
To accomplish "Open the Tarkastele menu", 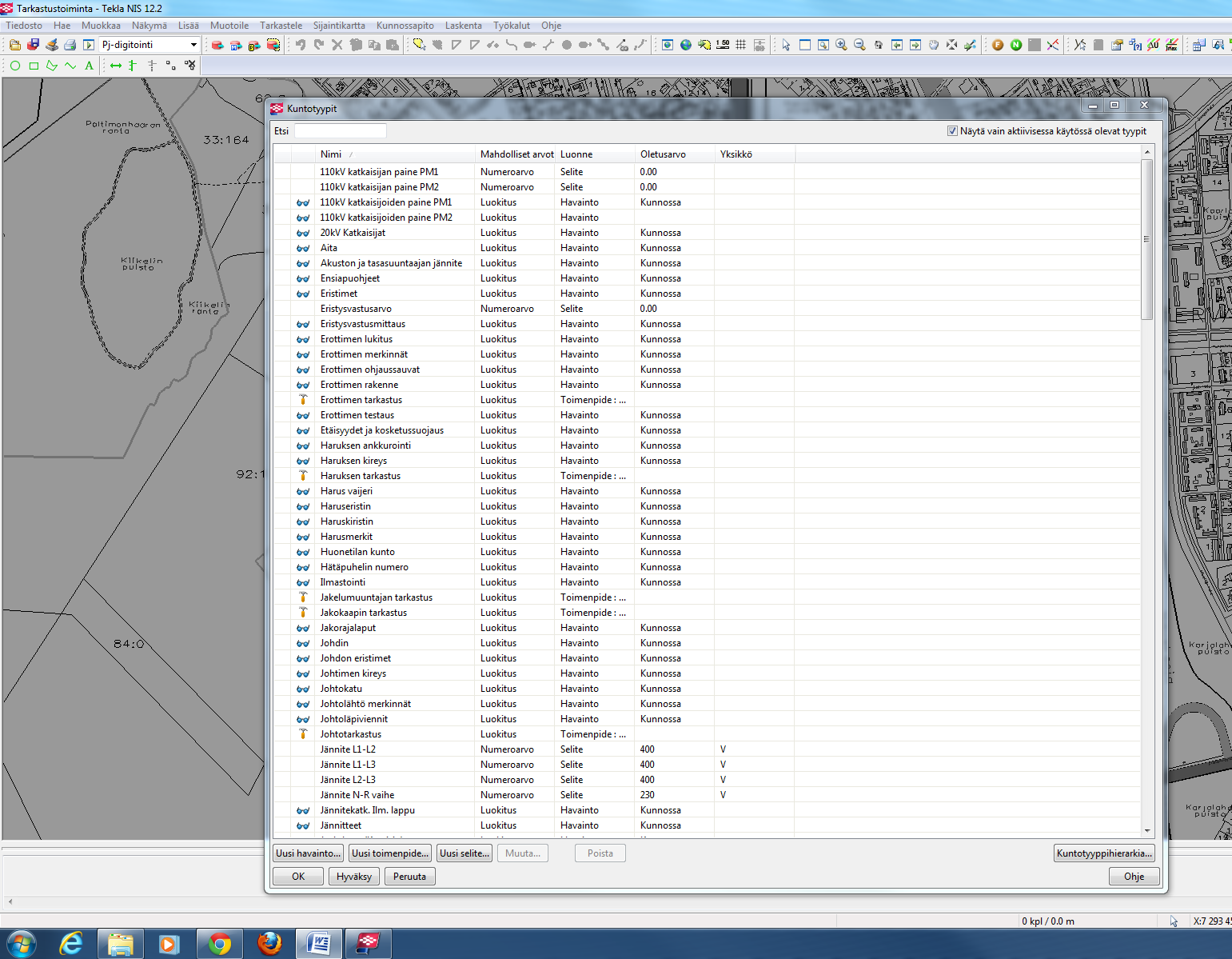I will [x=281, y=26].
